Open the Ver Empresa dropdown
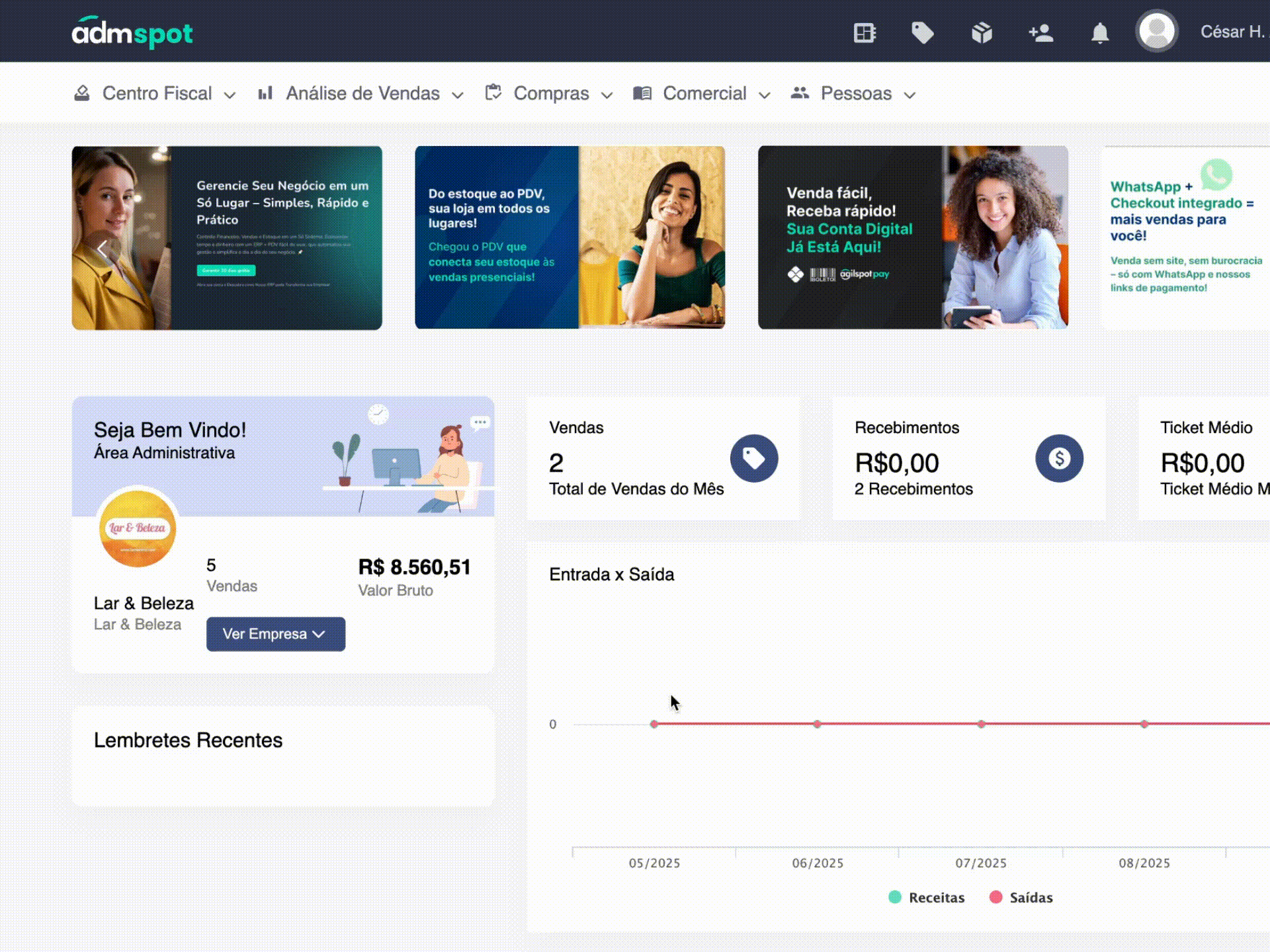The width and height of the screenshot is (1270, 952). pos(275,634)
